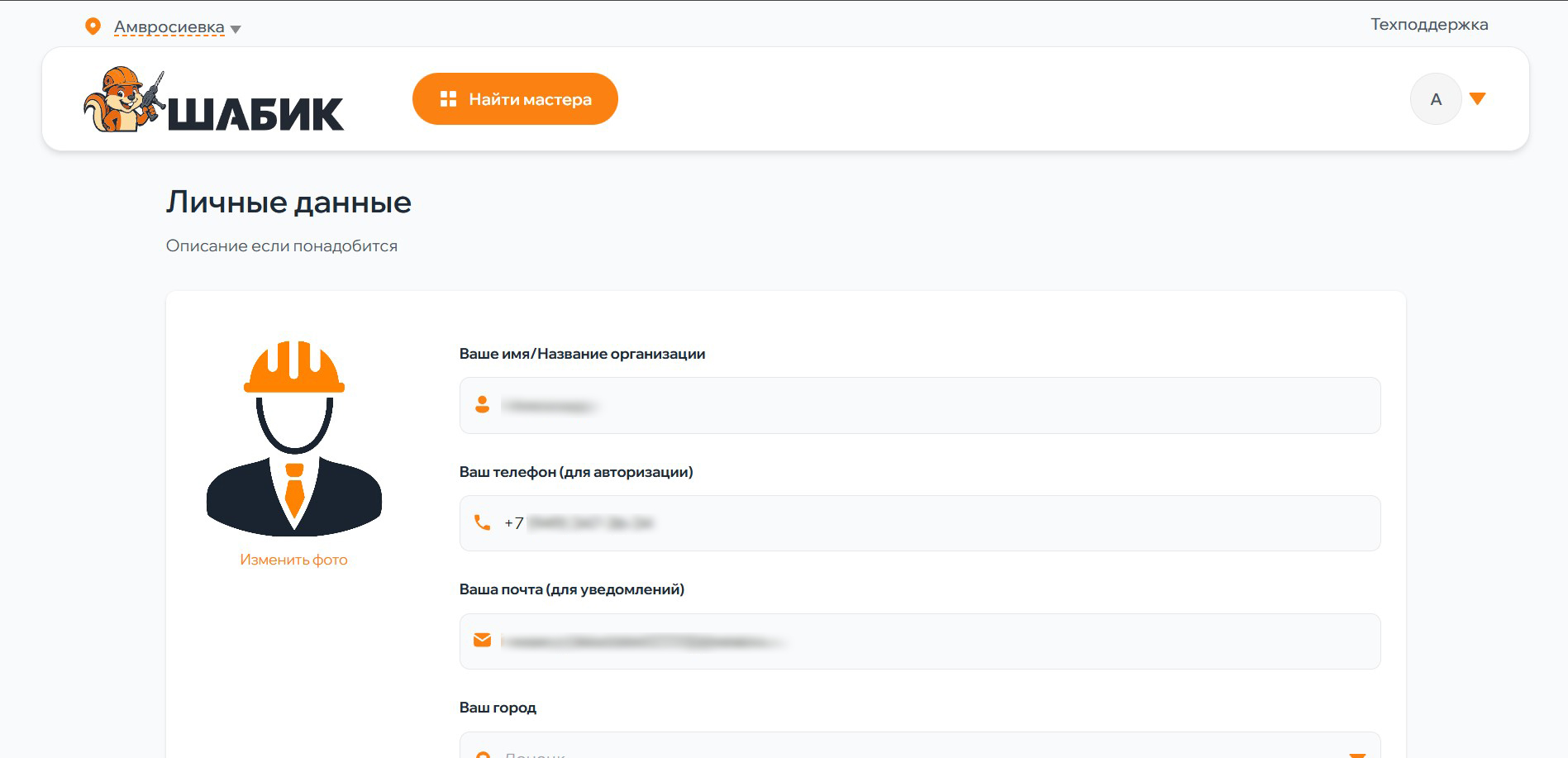The height and width of the screenshot is (758, 1568).
Task: Open the Амвросиевка city selector
Action: 169,27
